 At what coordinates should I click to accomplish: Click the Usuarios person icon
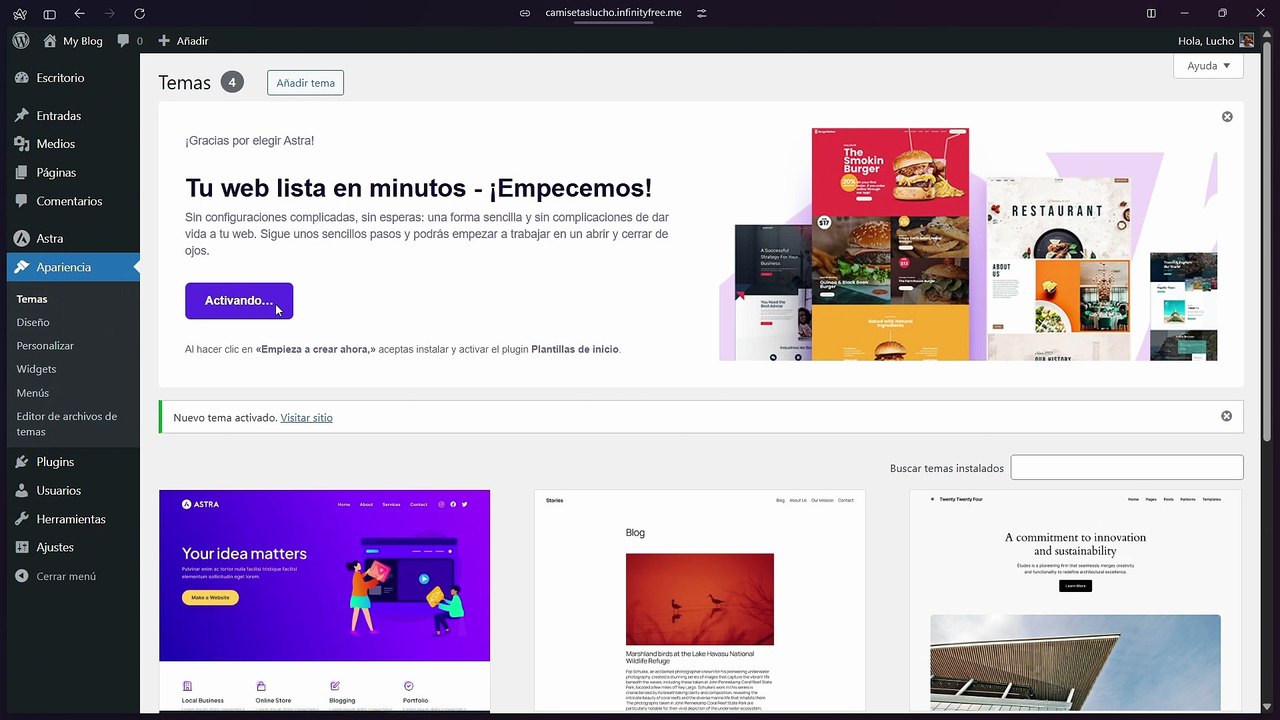pyautogui.click(x=22, y=491)
